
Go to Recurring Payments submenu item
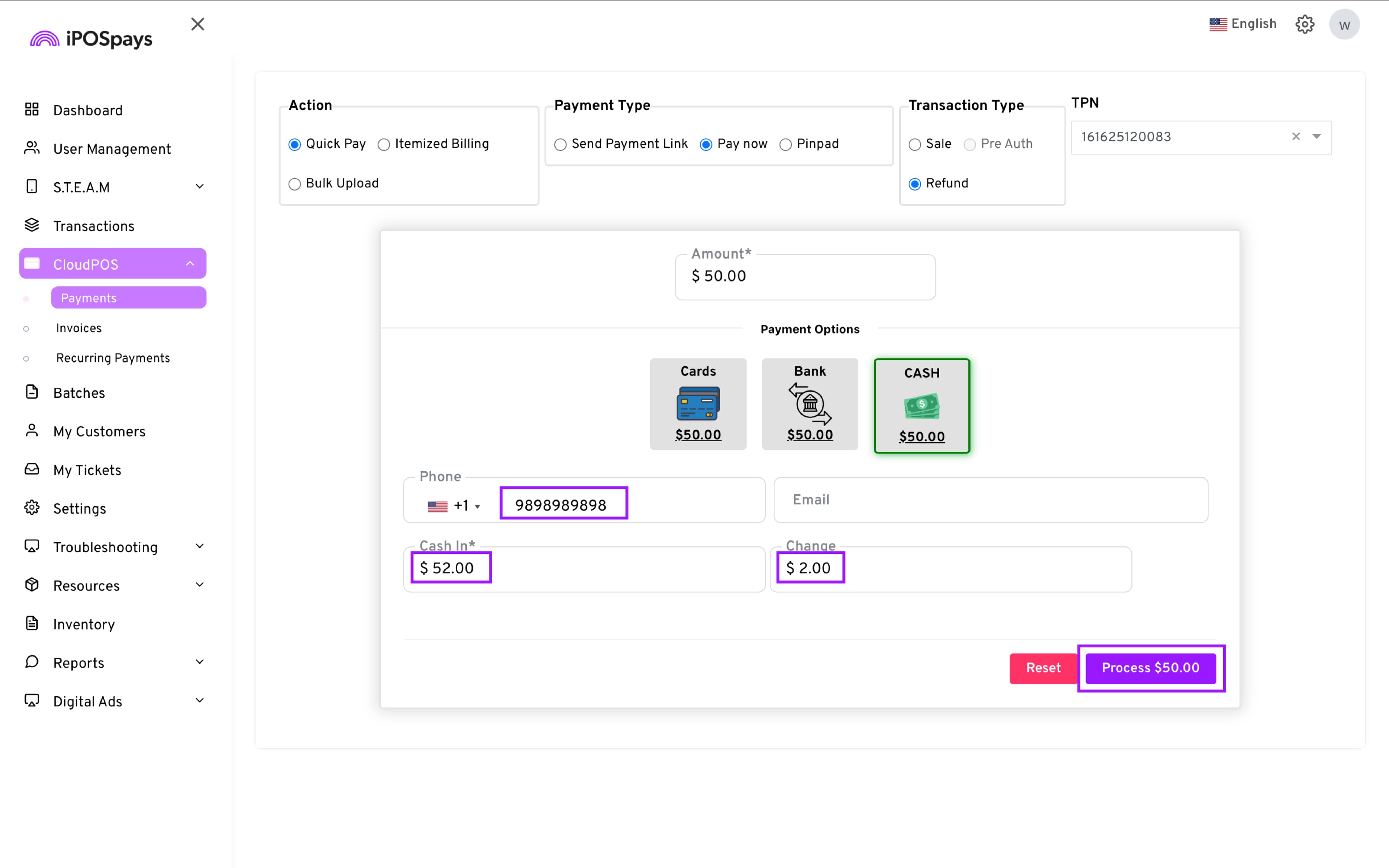[113, 358]
